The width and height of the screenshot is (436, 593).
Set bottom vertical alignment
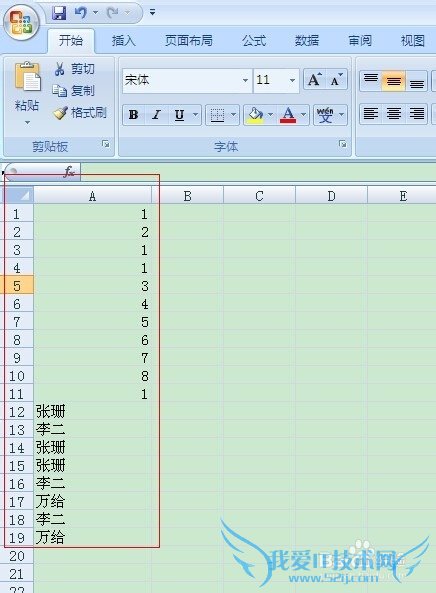point(417,80)
